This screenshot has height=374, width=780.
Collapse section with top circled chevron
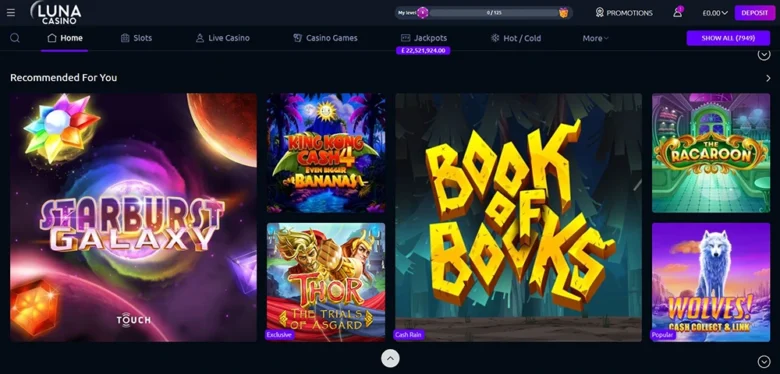764,55
